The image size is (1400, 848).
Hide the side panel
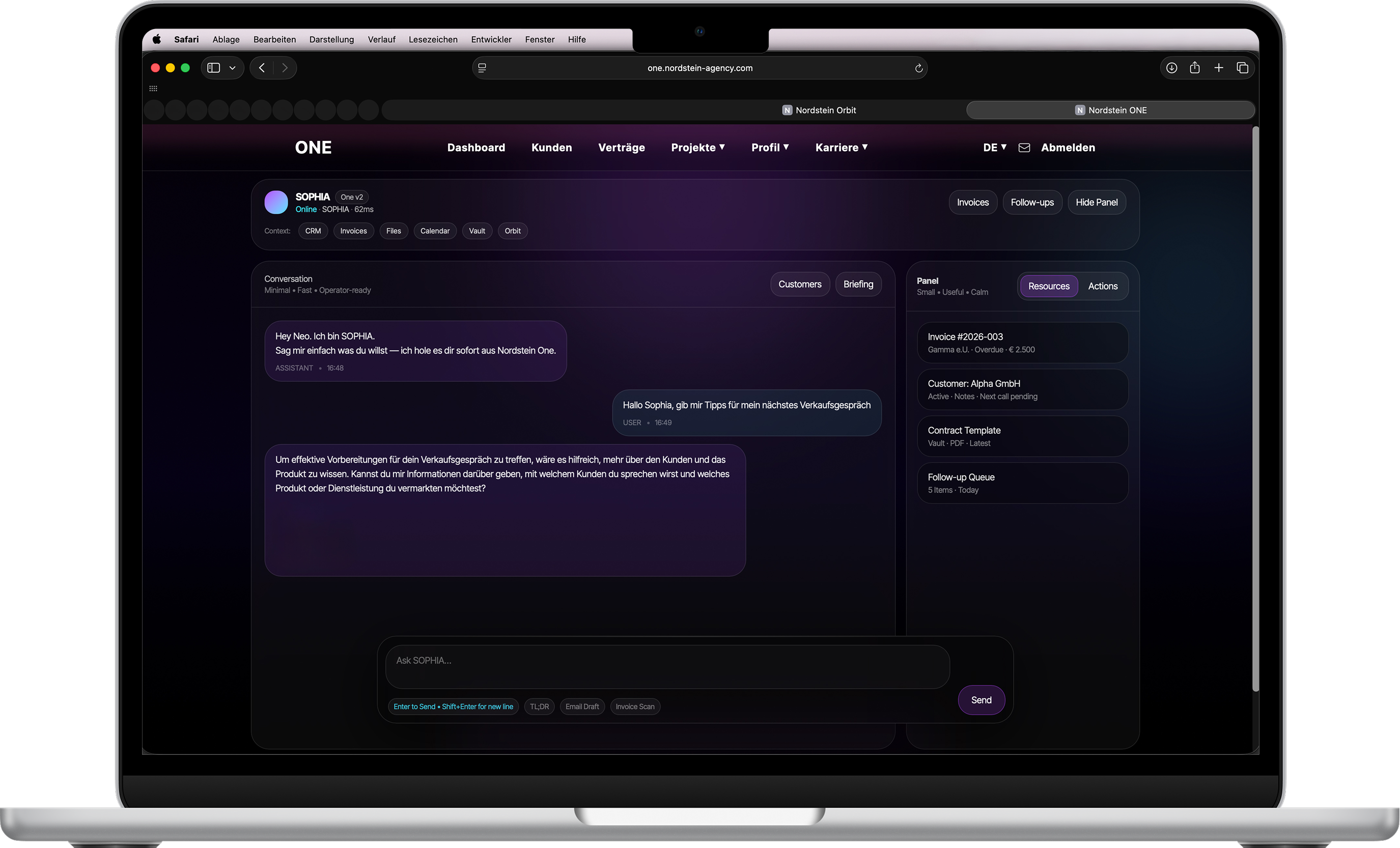pyautogui.click(x=1096, y=202)
